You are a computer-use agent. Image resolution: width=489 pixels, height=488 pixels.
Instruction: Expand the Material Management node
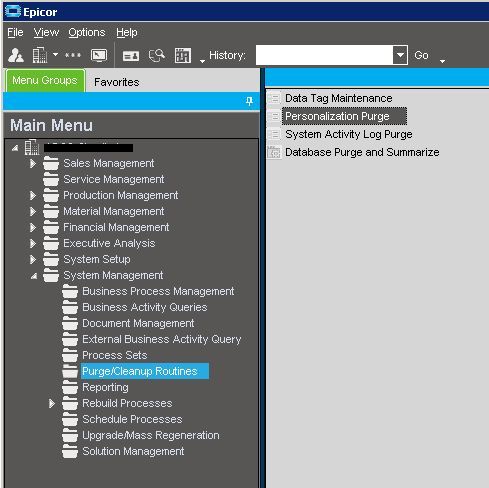(33, 211)
